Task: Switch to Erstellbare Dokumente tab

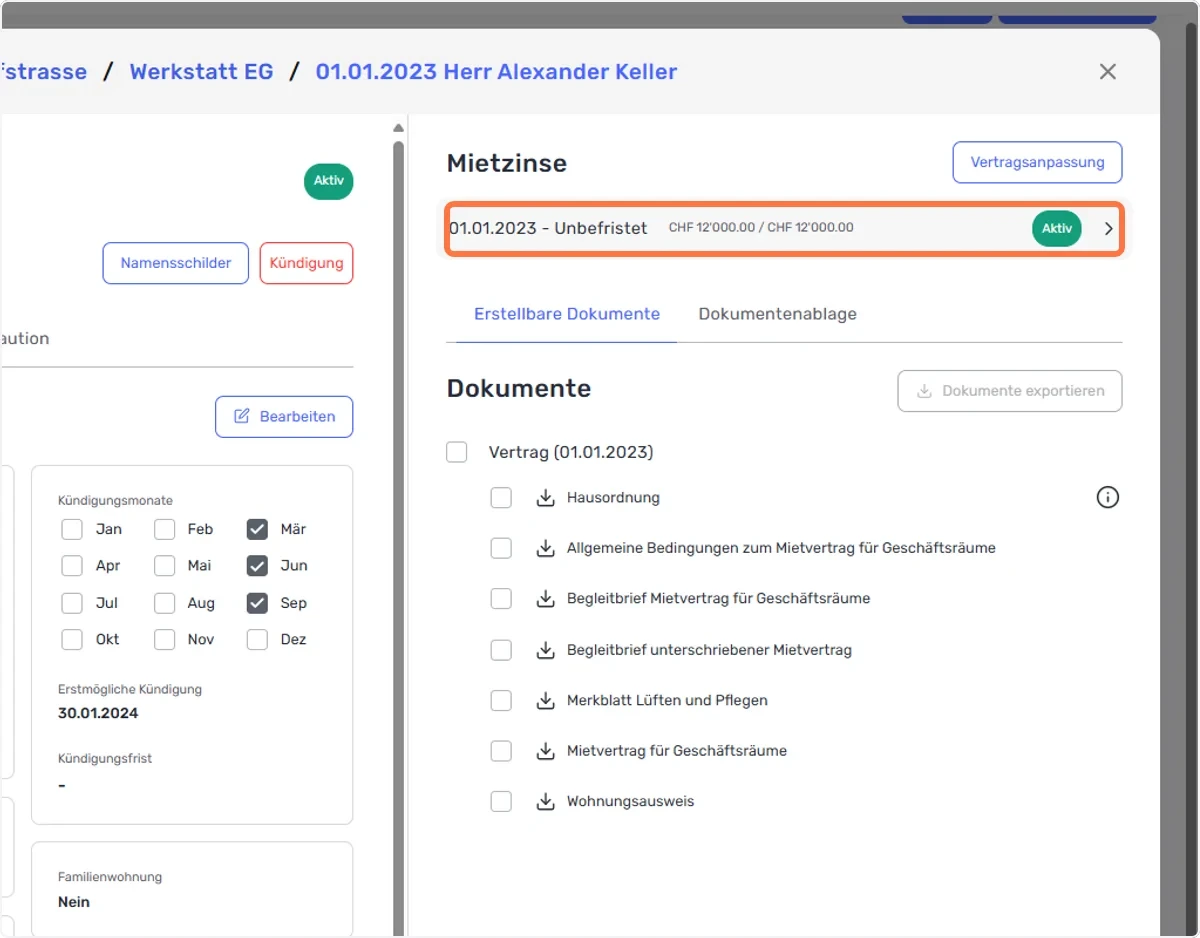Action: click(x=567, y=314)
